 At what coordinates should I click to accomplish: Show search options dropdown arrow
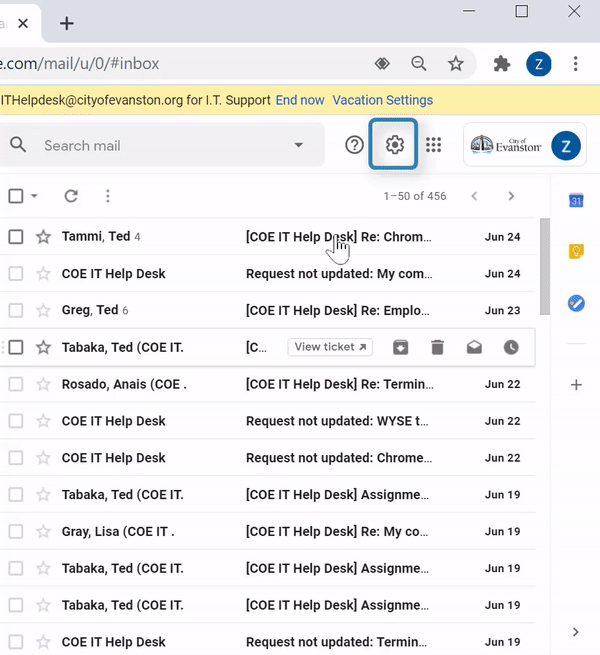coord(298,145)
